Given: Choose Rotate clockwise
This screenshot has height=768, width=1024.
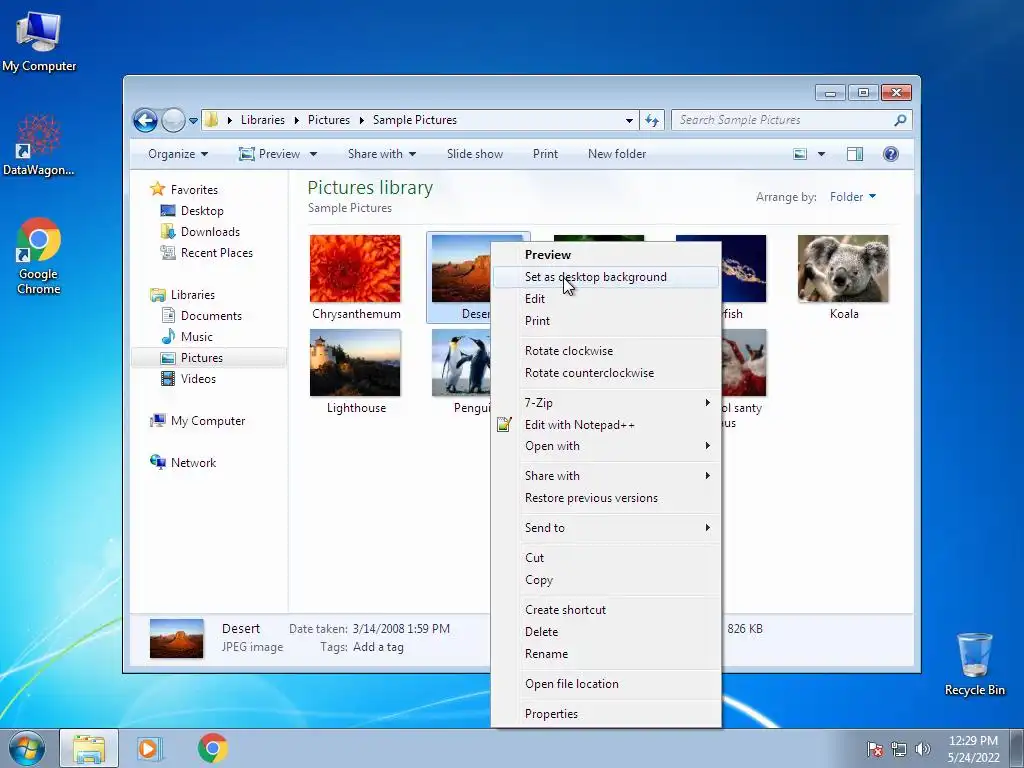Looking at the screenshot, I should (606, 351).
